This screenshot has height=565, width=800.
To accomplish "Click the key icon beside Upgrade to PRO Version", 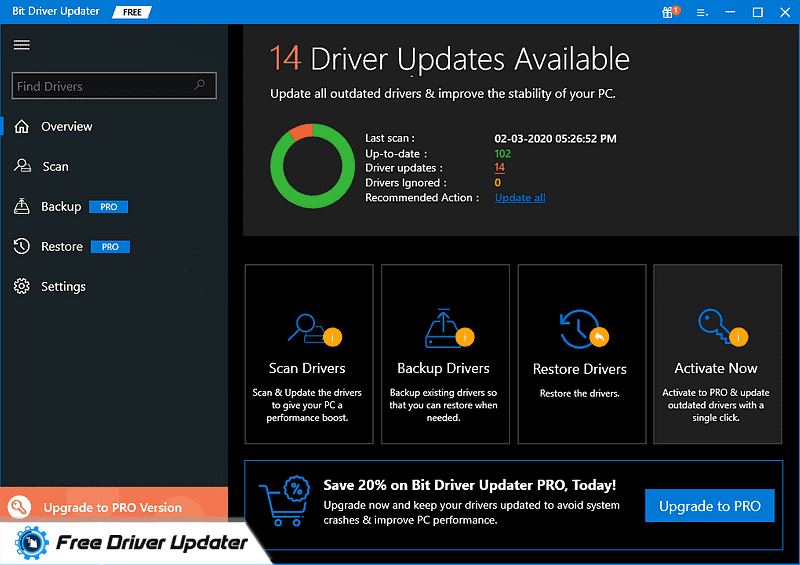I will coord(19,507).
